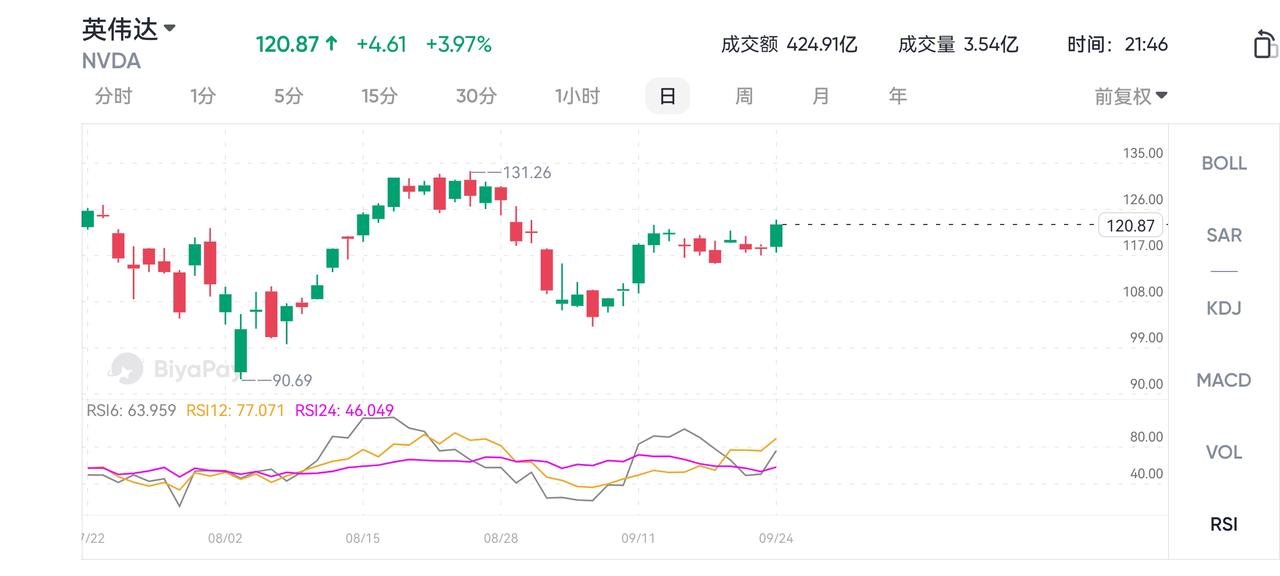Switch to the 1小时 chart interval

click(577, 96)
